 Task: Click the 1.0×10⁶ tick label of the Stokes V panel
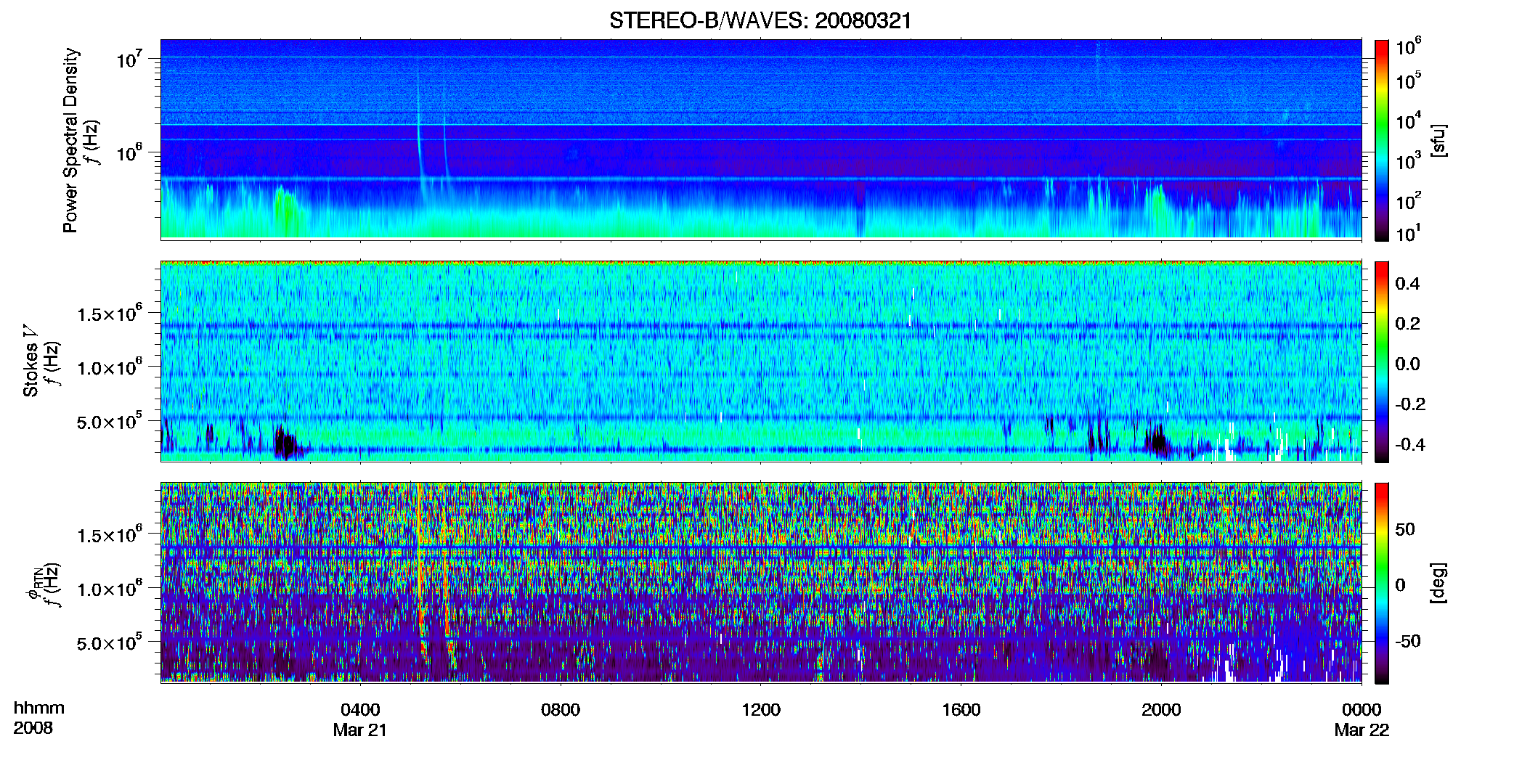pos(110,367)
